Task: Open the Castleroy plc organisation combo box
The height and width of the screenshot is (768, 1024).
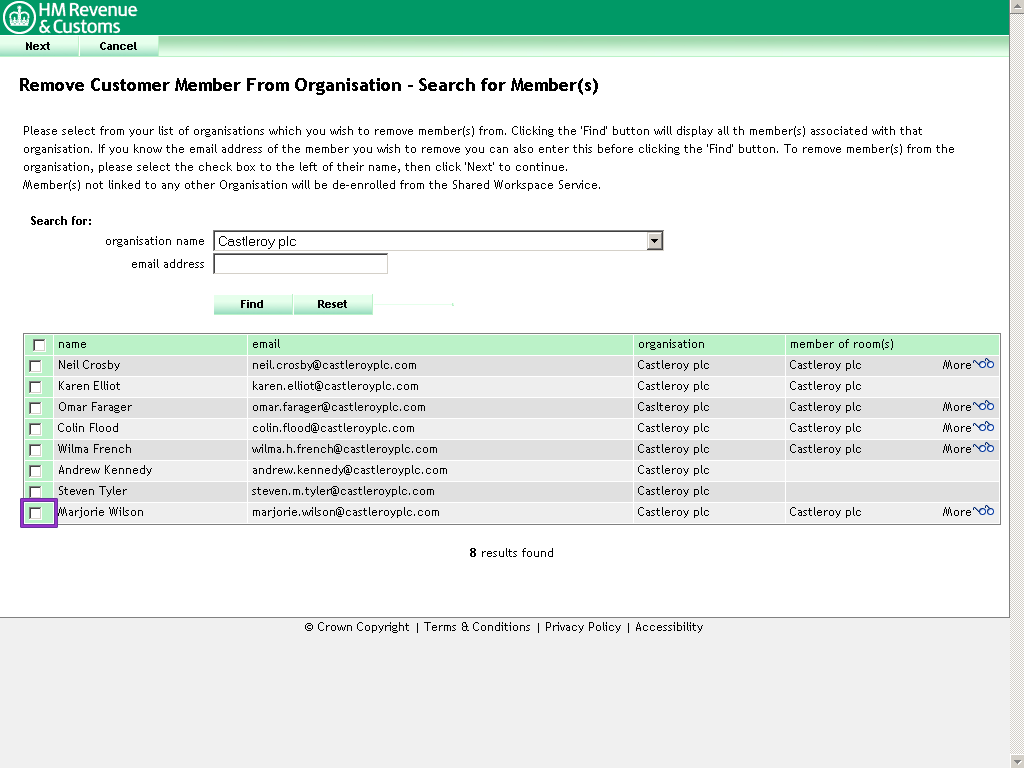Action: pos(430,241)
